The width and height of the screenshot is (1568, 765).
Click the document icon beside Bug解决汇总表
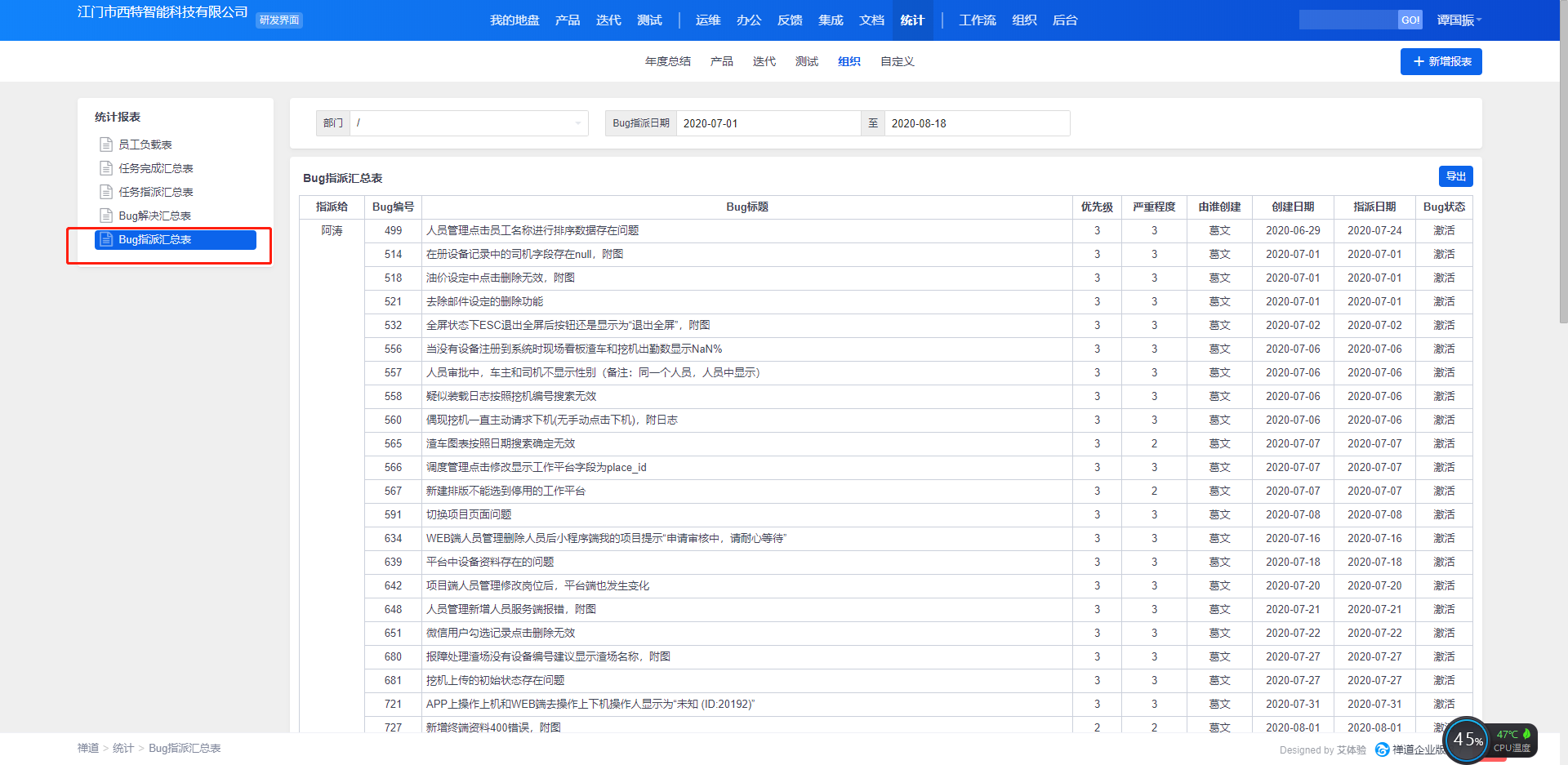105,216
